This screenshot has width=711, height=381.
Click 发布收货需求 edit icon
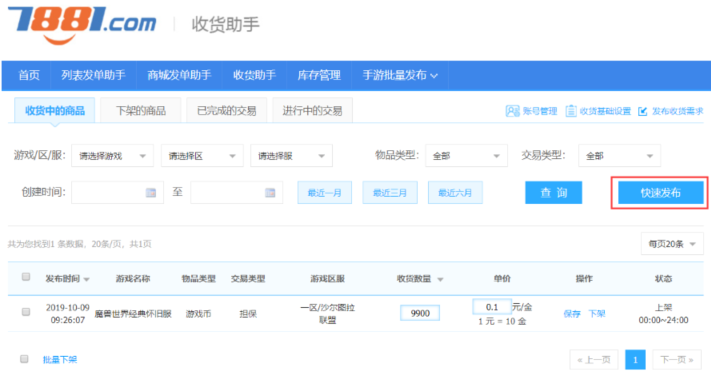tap(643, 111)
